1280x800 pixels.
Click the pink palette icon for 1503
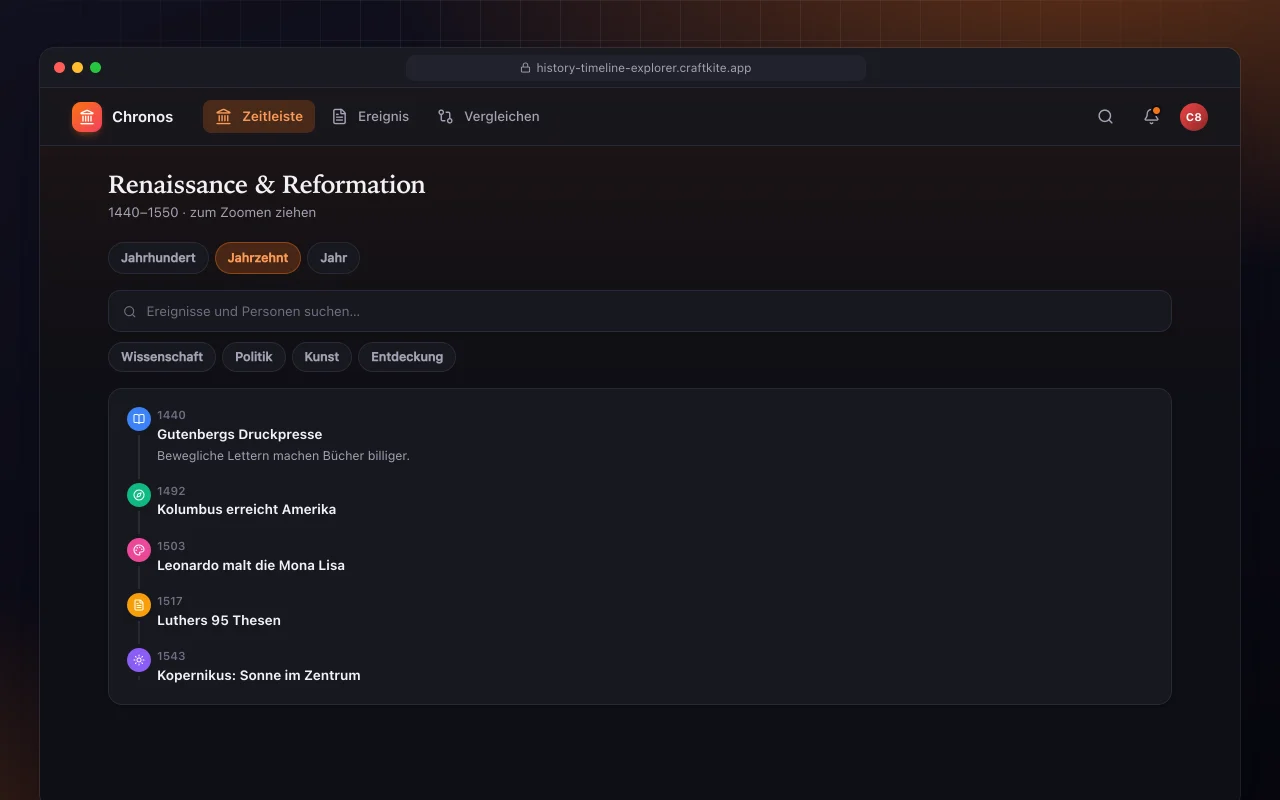pyautogui.click(x=139, y=550)
